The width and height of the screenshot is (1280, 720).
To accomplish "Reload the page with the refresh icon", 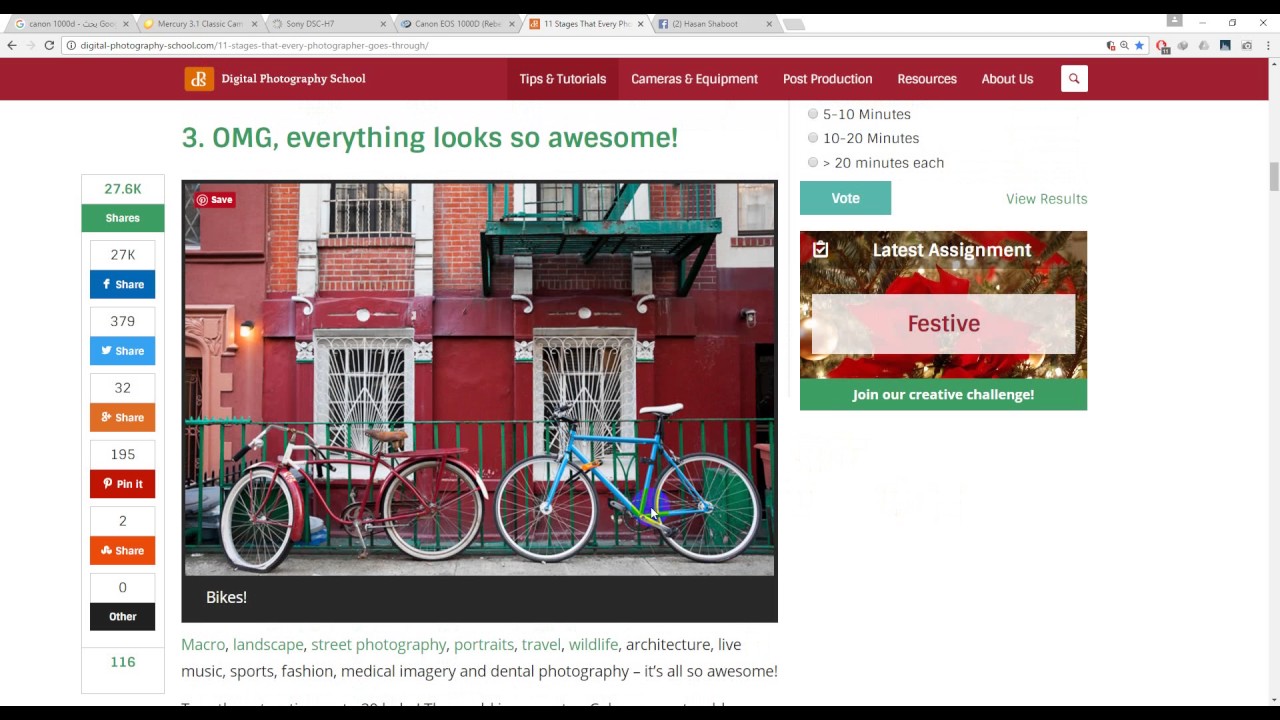I will 49,45.
